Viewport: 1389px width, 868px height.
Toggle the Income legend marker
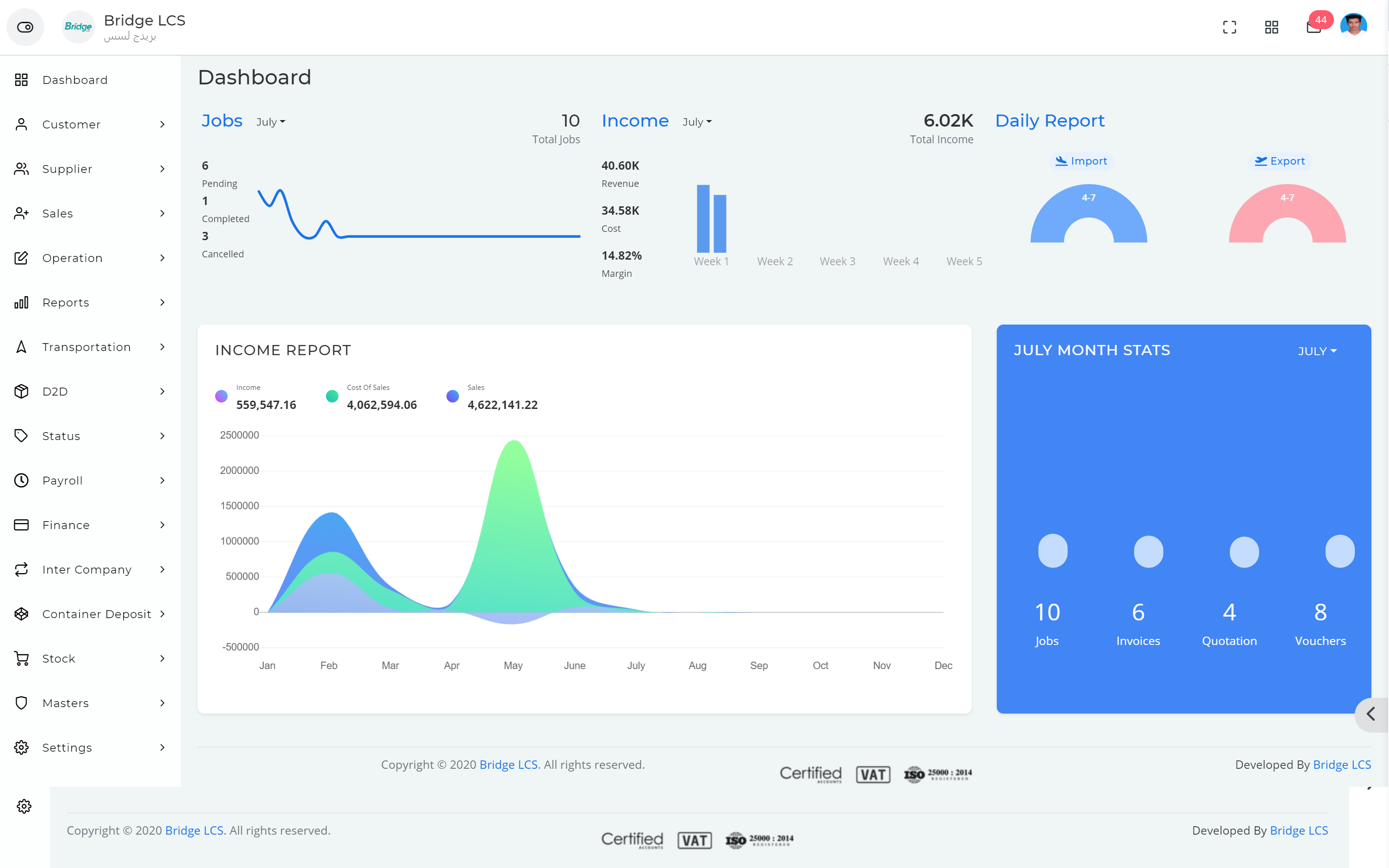[x=221, y=396]
